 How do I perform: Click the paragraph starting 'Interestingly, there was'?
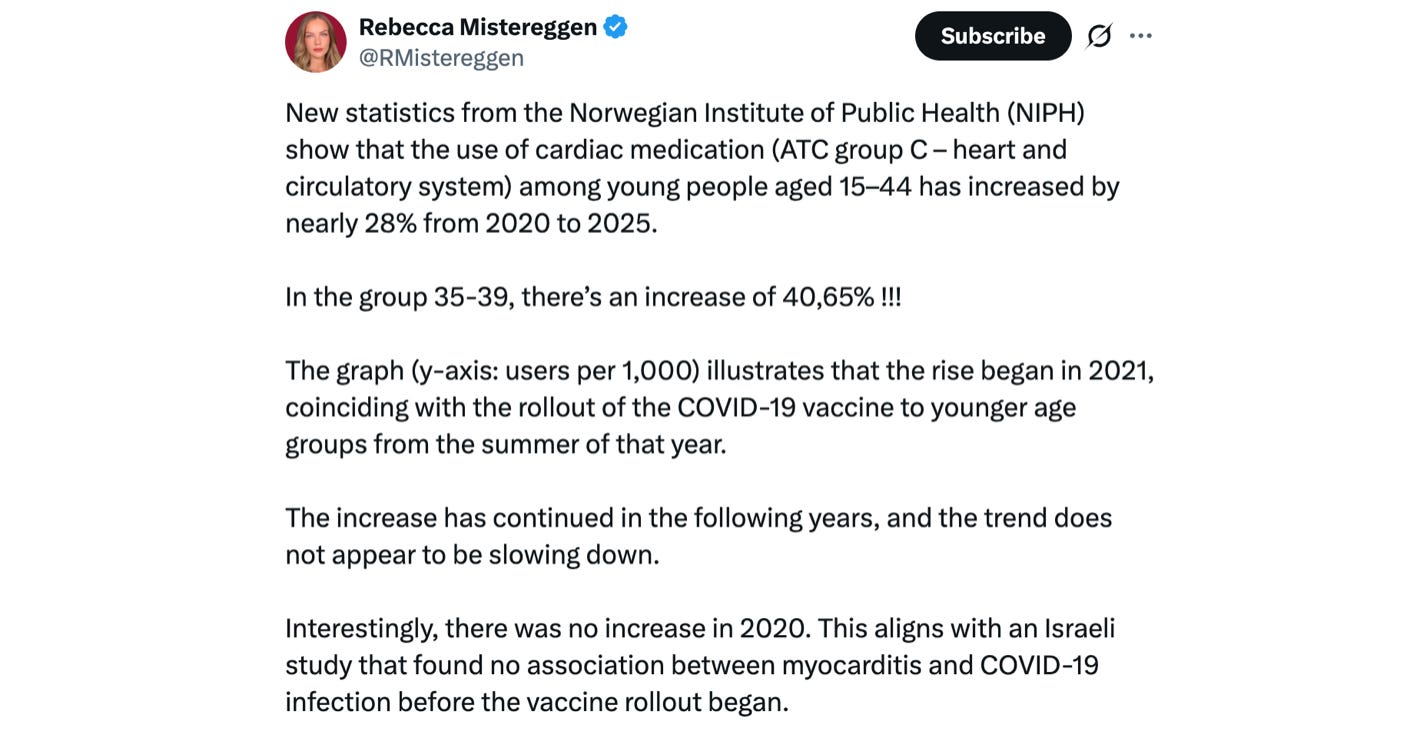[700, 665]
